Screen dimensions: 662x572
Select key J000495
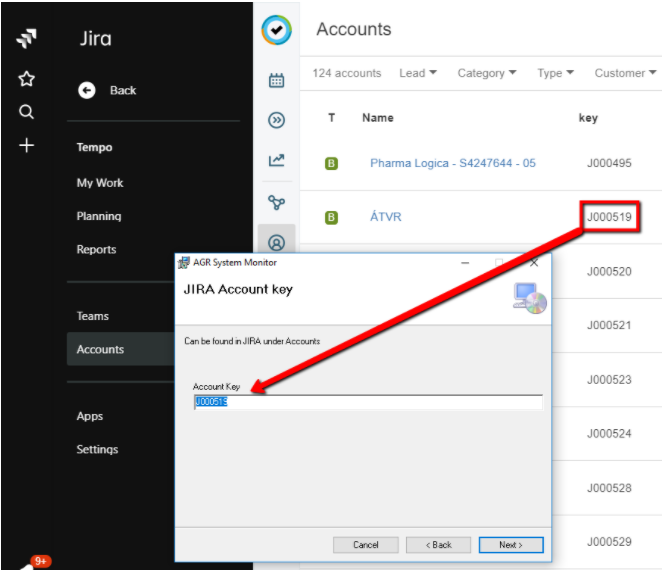609,163
